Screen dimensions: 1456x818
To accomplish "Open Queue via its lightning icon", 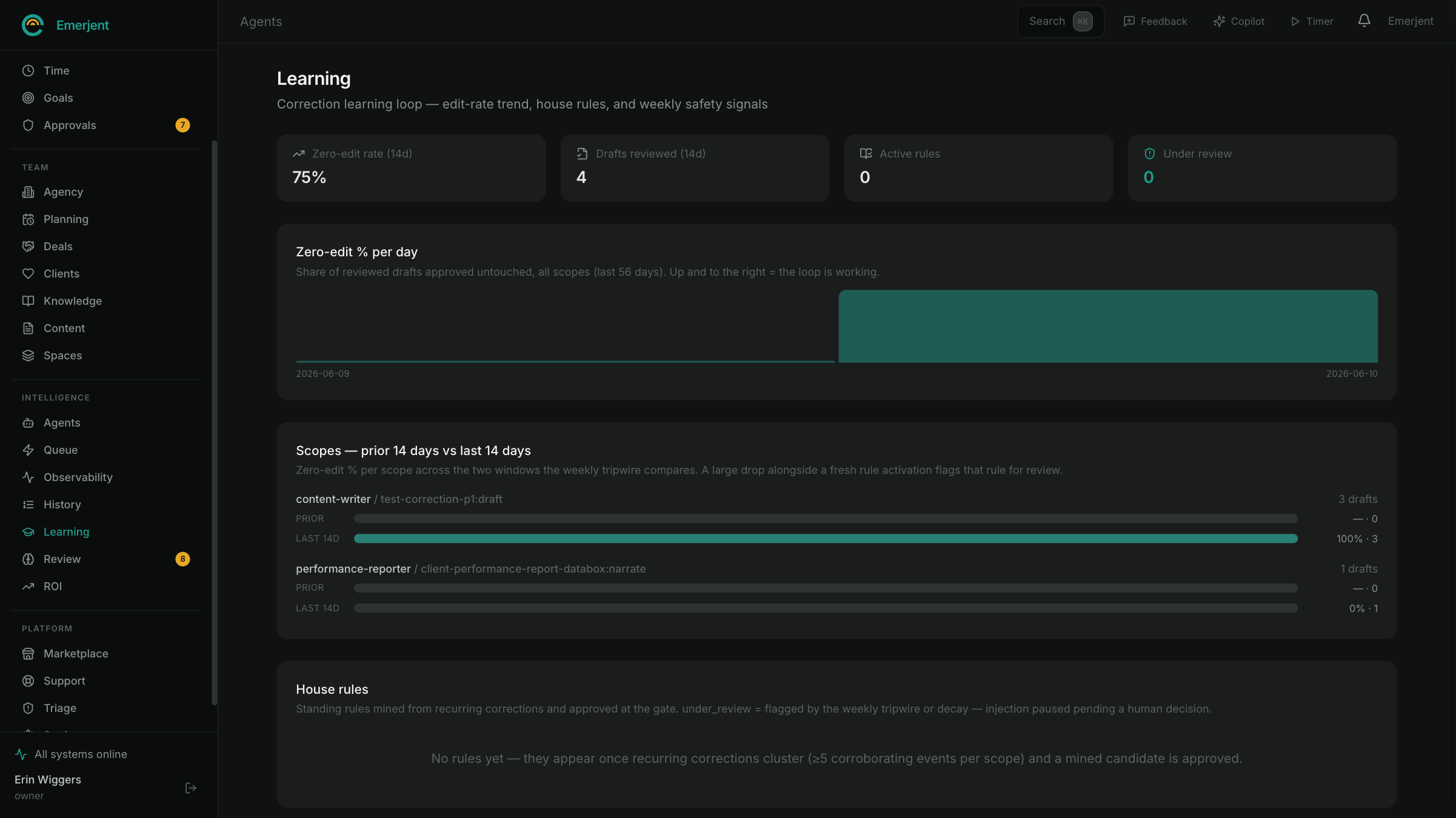I will pyautogui.click(x=28, y=450).
